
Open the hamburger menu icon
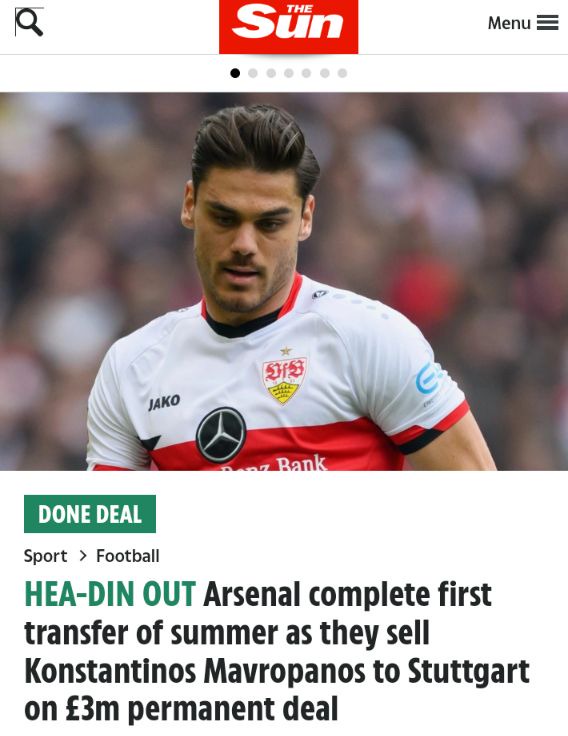pyautogui.click(x=547, y=23)
